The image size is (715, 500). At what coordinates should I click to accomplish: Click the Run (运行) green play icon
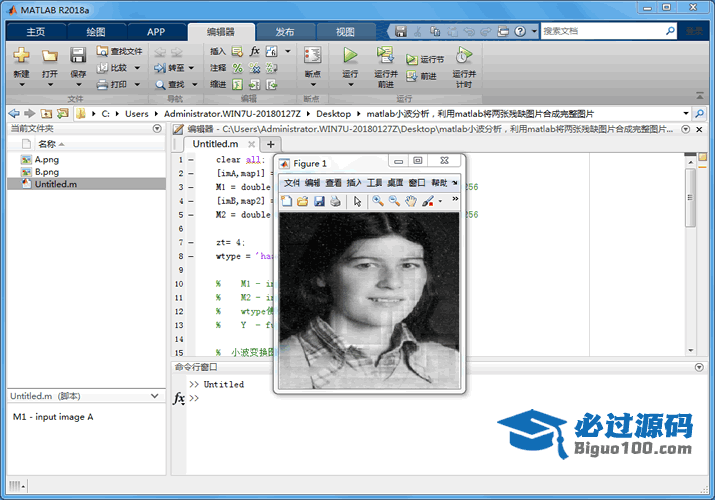(x=350, y=56)
